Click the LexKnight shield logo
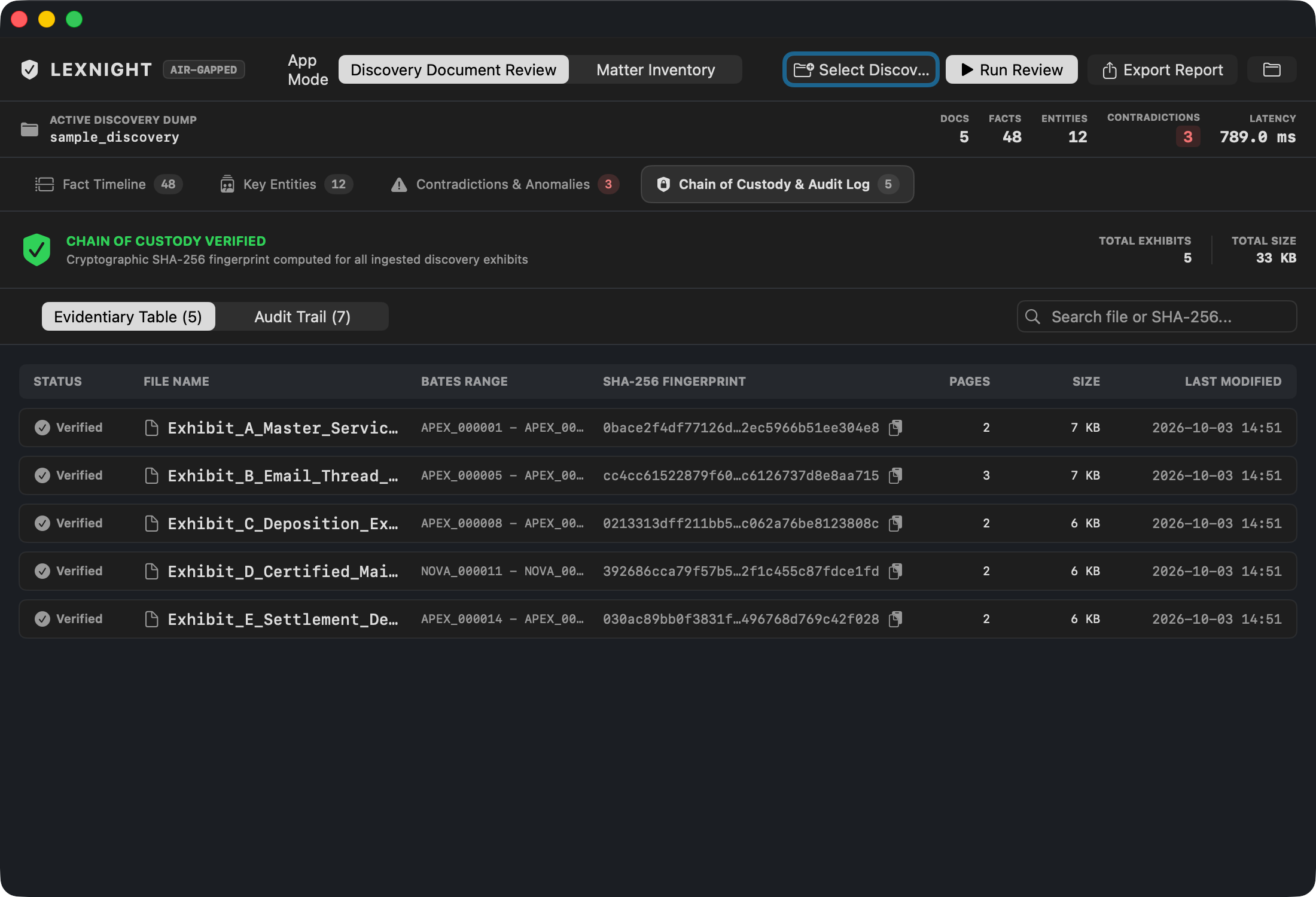This screenshot has width=1316, height=897. pos(29,70)
